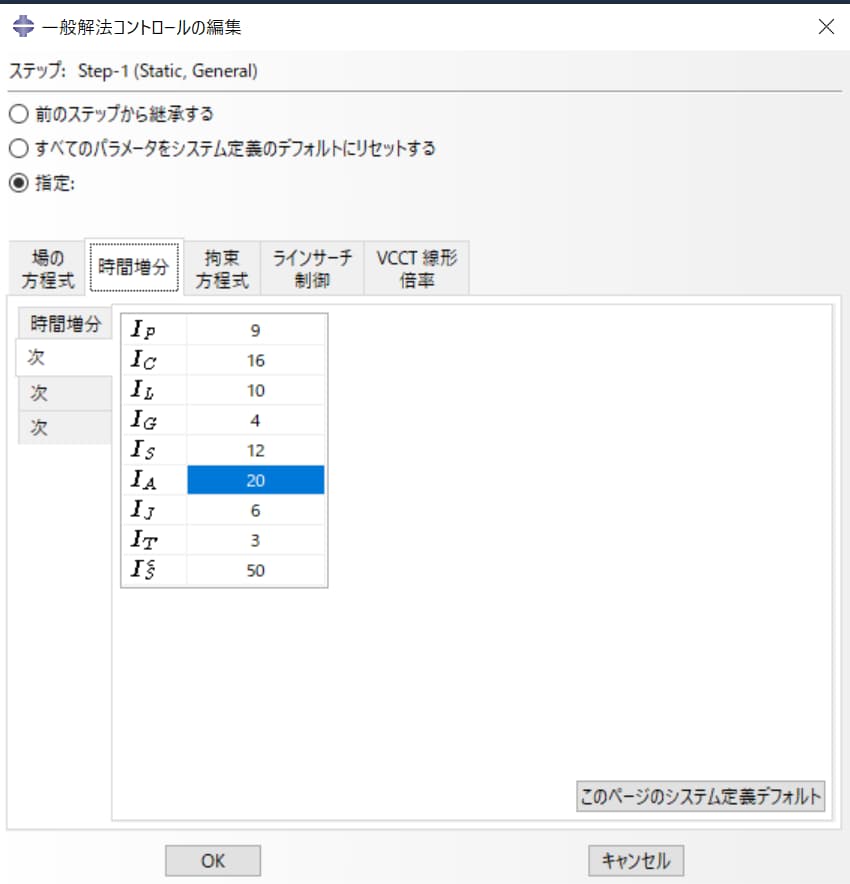Viewport: 850px width, 884px height.
Task: Open the VCCT 線形倍率 tab
Action: point(416,266)
